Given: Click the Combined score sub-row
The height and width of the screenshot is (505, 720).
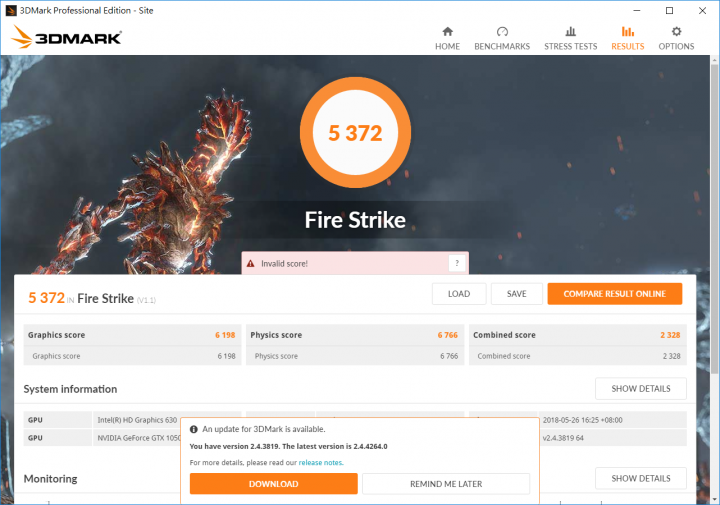Looking at the screenshot, I should point(578,356).
